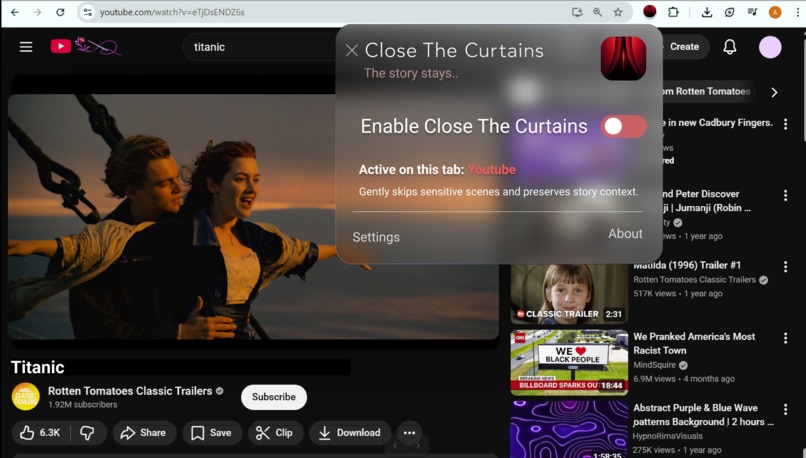Open MindSquire channel name
Screen dimensions: 806x458
coord(654,365)
